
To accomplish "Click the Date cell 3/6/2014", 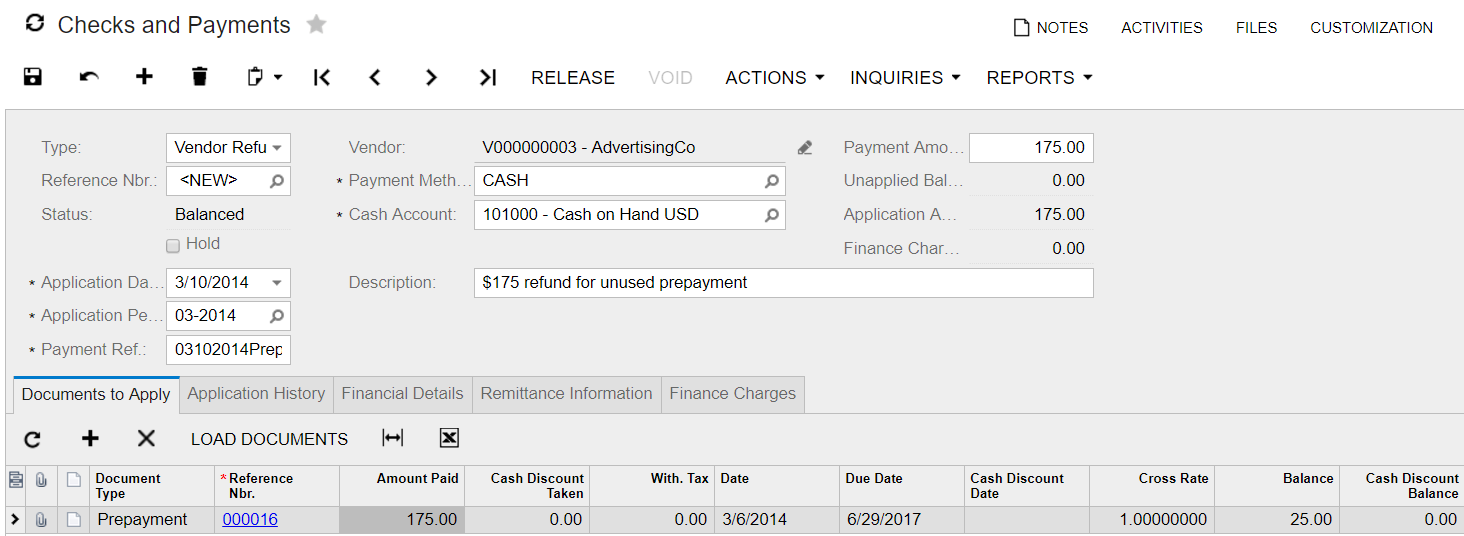I will [777, 520].
